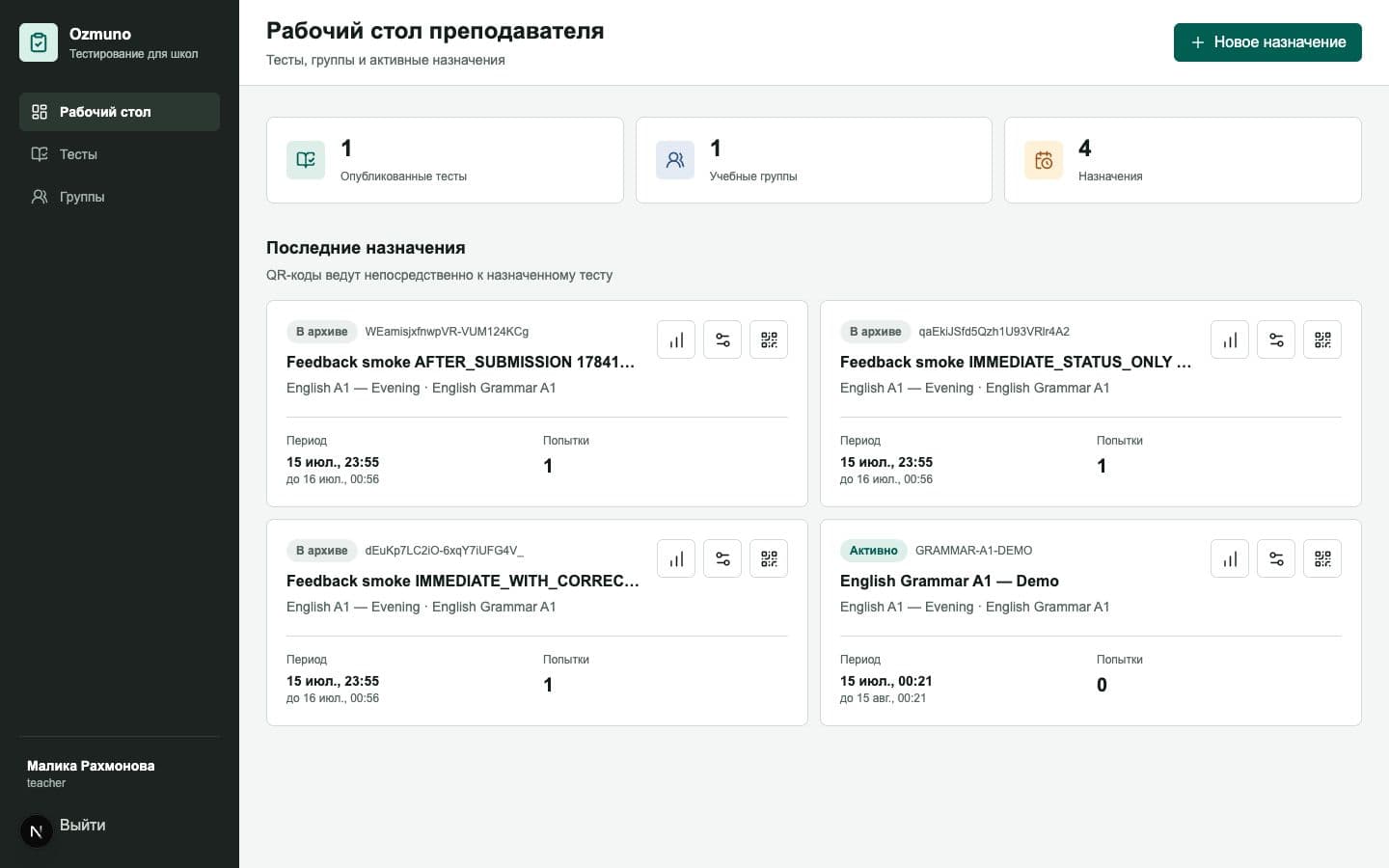Click title Feedback smoke AFTER_SUBMISSION 17841…
The width and height of the screenshot is (1389, 868).
pos(460,362)
